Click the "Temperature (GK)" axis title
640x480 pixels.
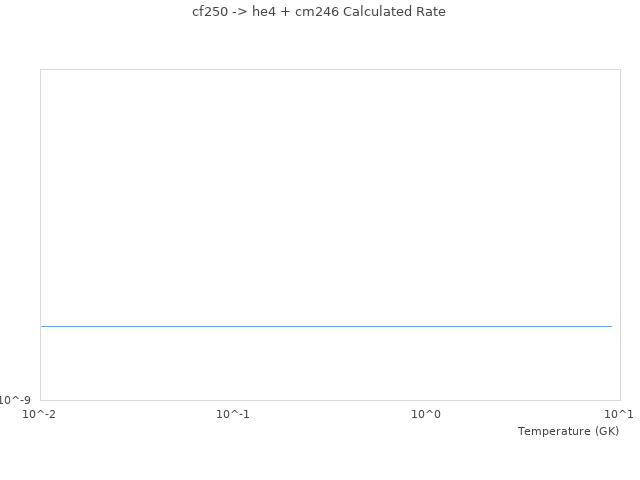click(x=568, y=431)
